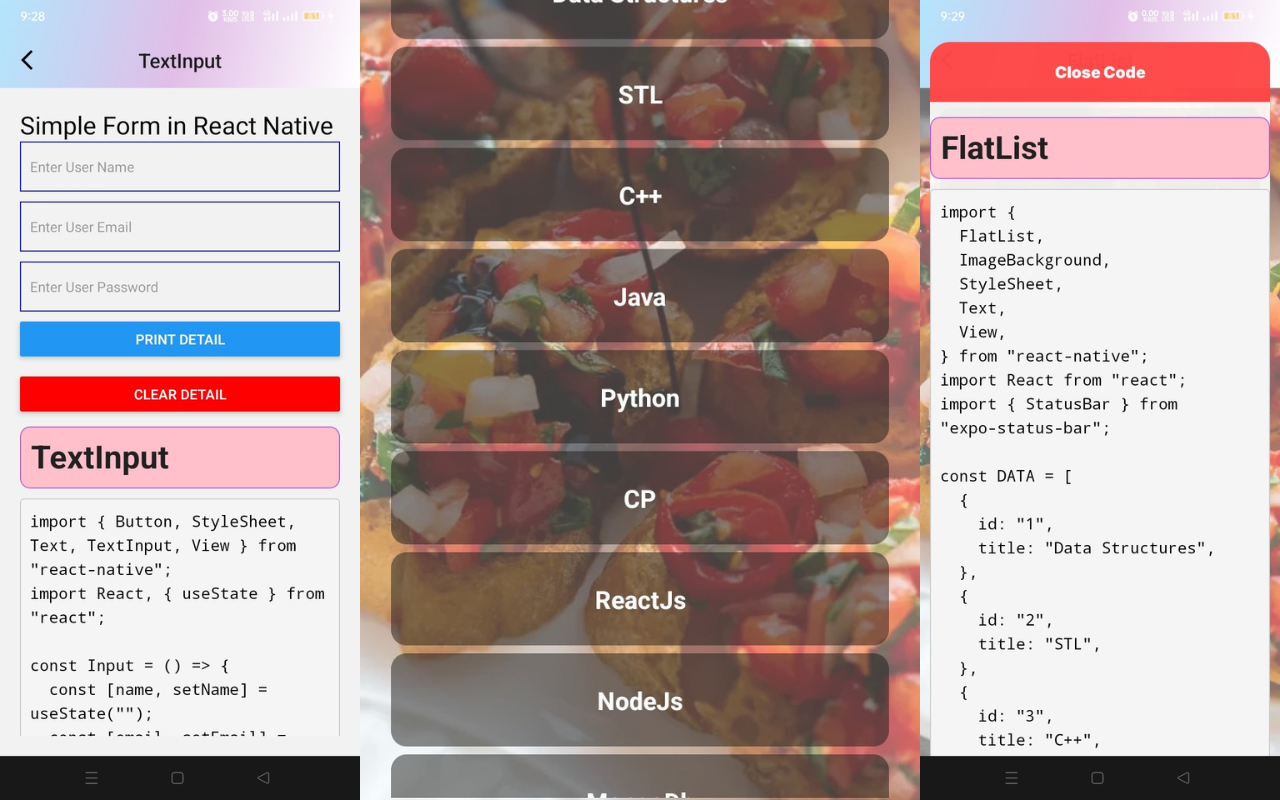Select the C++ list card
This screenshot has width=1280, height=800.
tap(640, 195)
